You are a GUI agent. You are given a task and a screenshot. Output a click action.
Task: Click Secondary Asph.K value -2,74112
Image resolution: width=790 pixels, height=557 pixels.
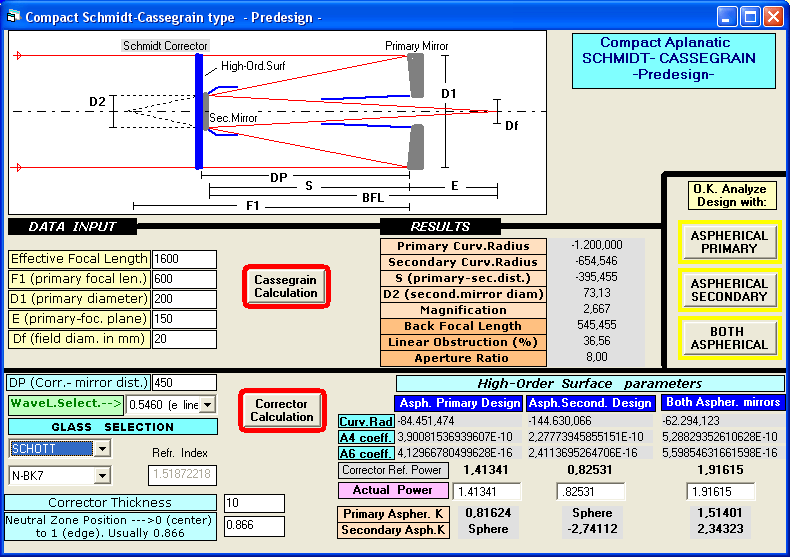click(591, 530)
